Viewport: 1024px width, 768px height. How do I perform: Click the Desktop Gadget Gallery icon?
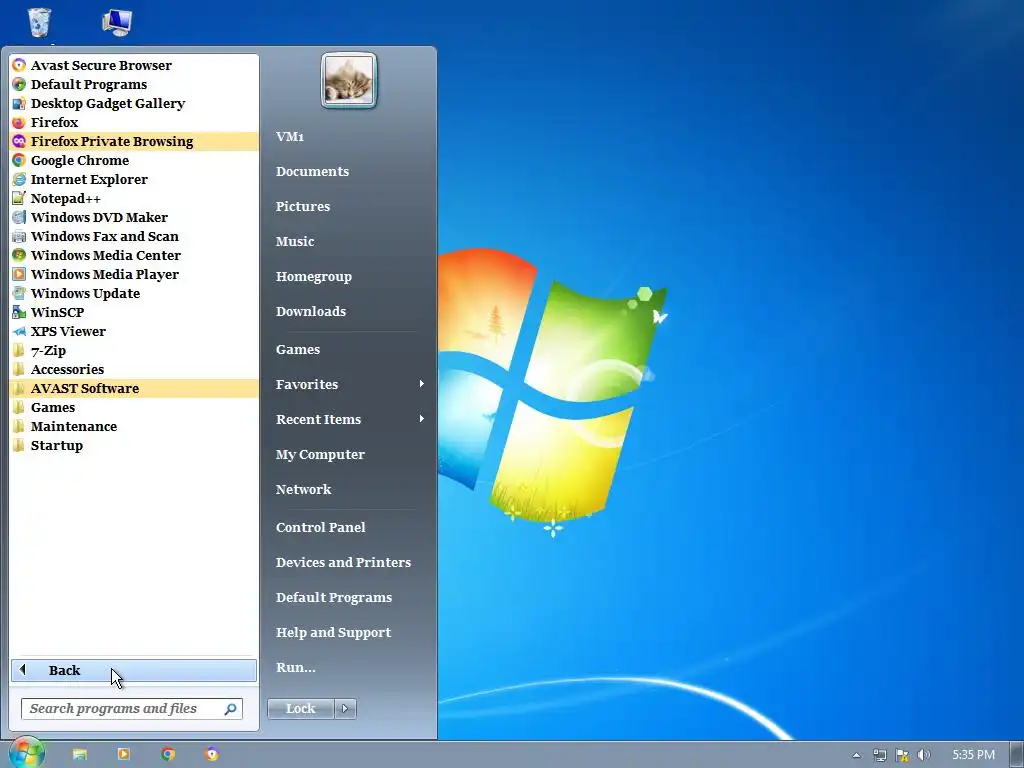pyautogui.click(x=19, y=103)
